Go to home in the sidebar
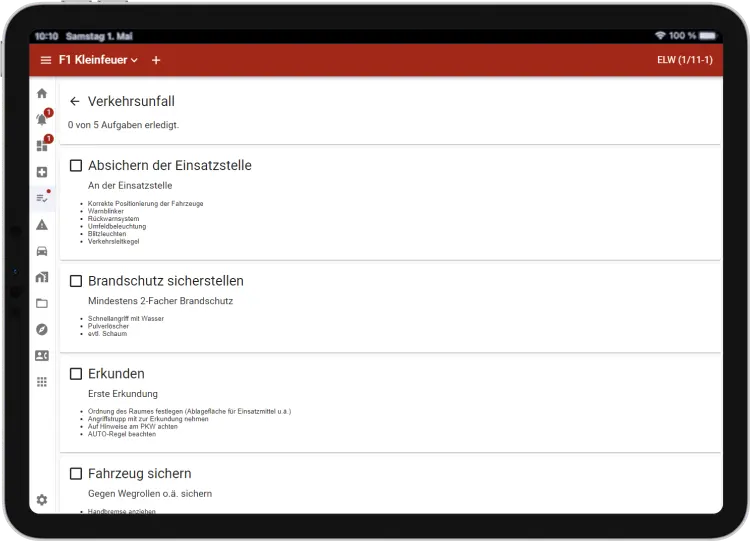This screenshot has width=750, height=541. [x=42, y=93]
